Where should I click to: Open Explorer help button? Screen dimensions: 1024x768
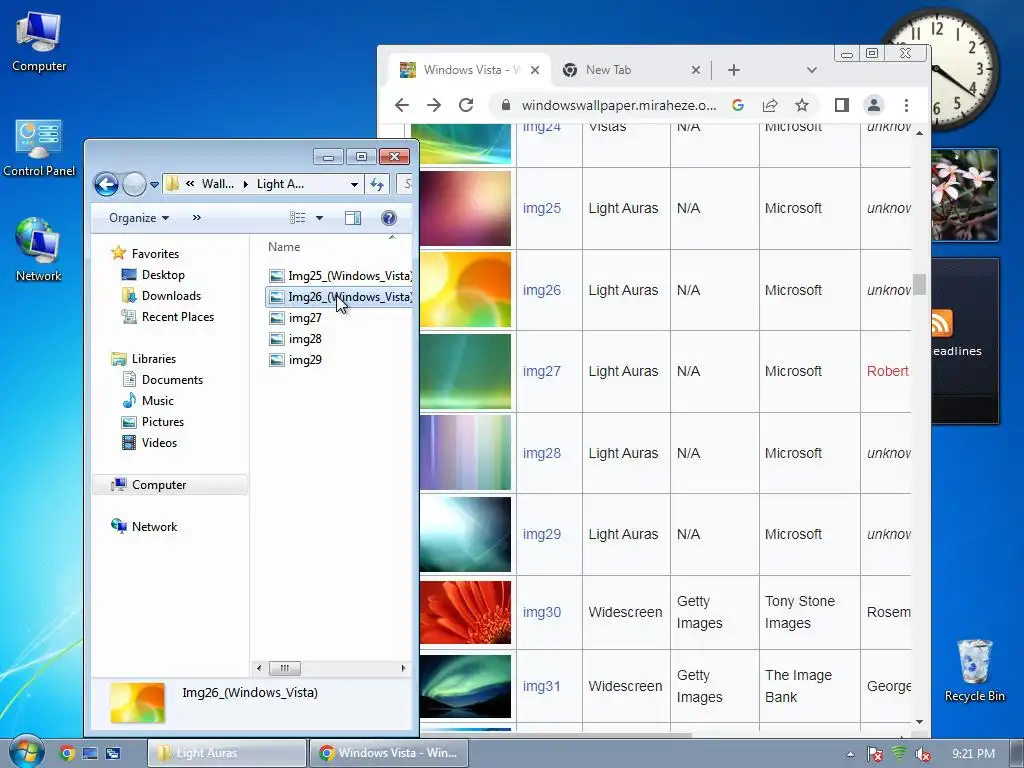tap(389, 217)
